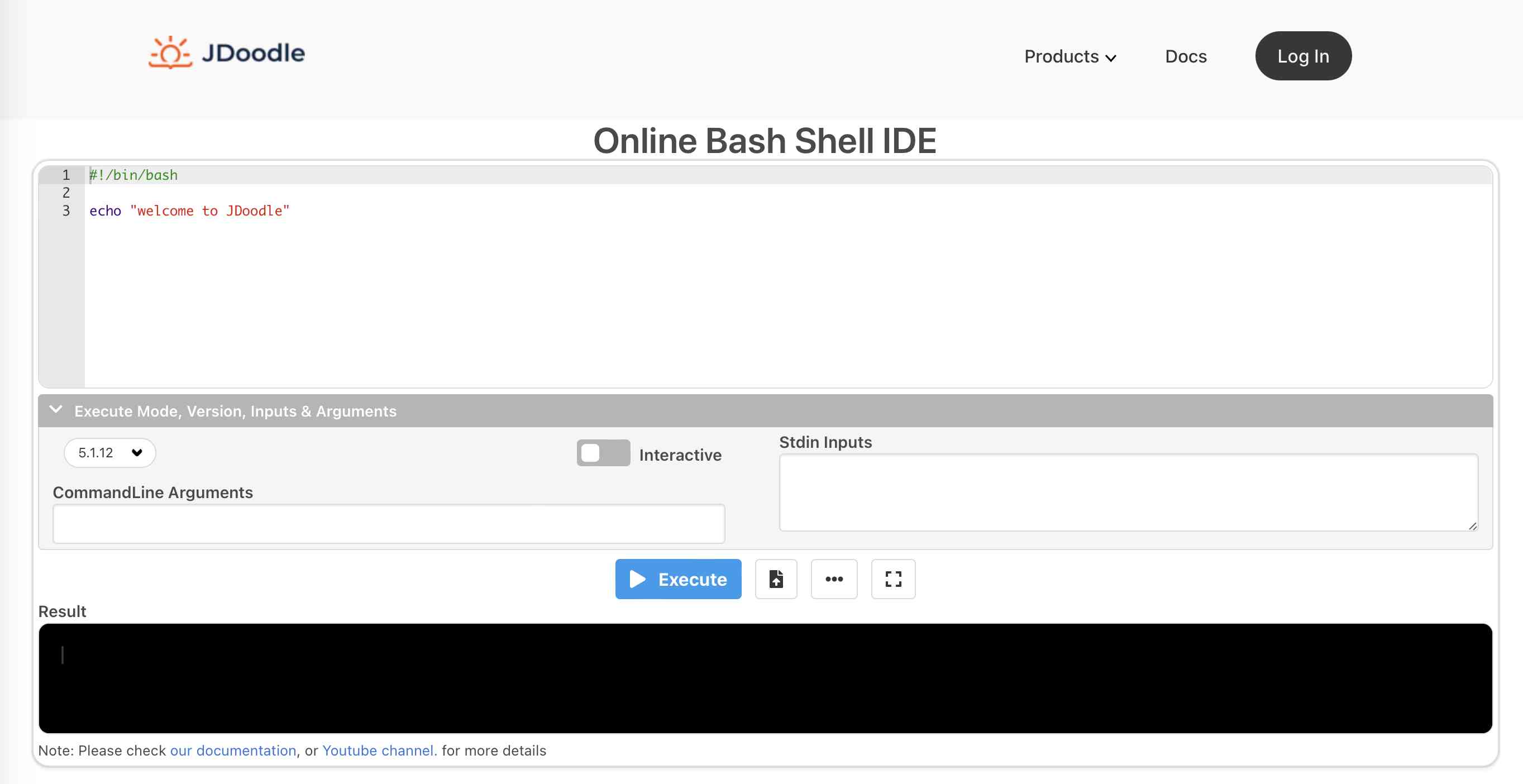Select line number 2 in the gutter
This screenshot has height=784, width=1523.
pyautogui.click(x=66, y=193)
